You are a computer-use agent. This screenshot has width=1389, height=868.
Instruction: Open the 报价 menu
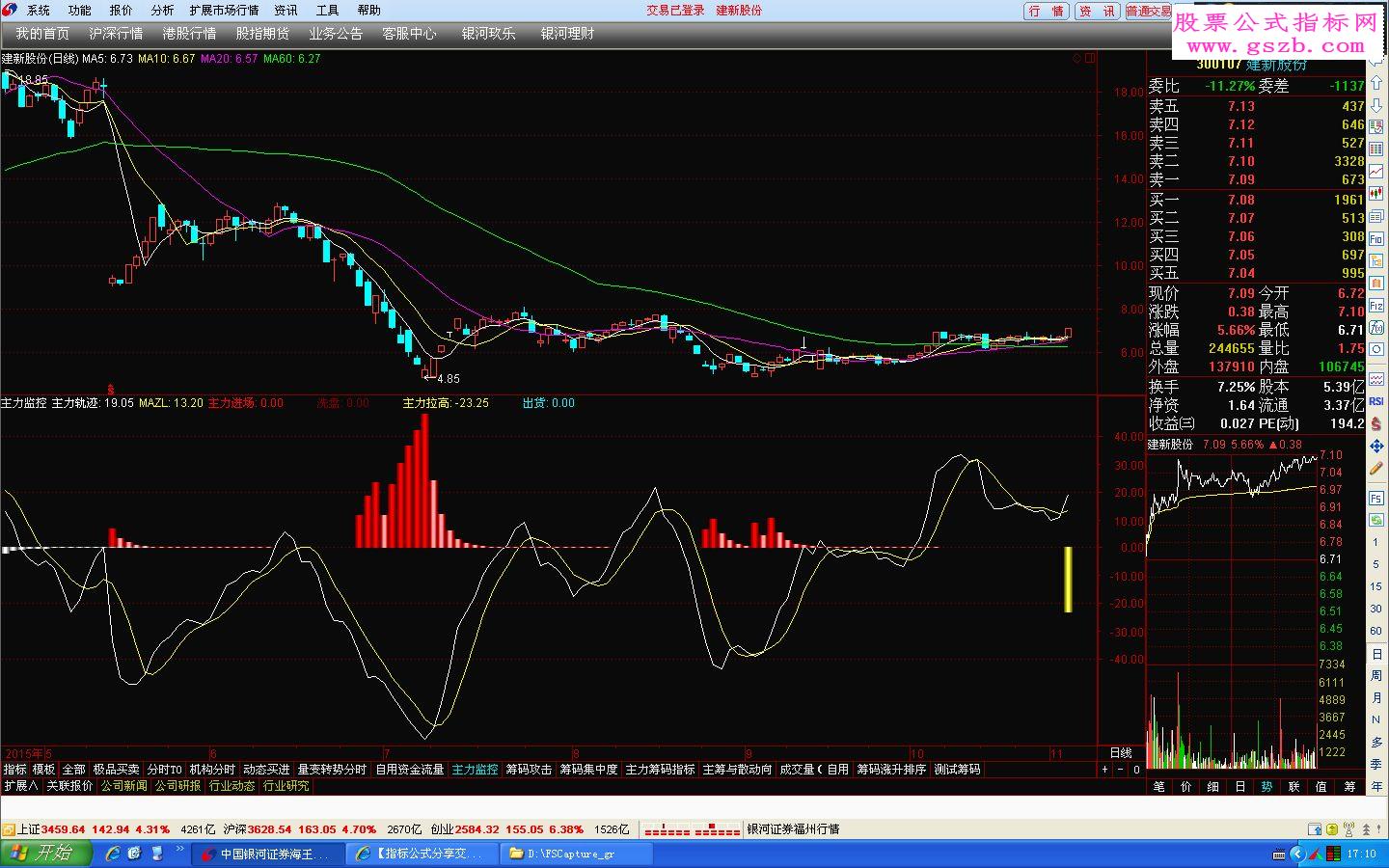click(122, 11)
